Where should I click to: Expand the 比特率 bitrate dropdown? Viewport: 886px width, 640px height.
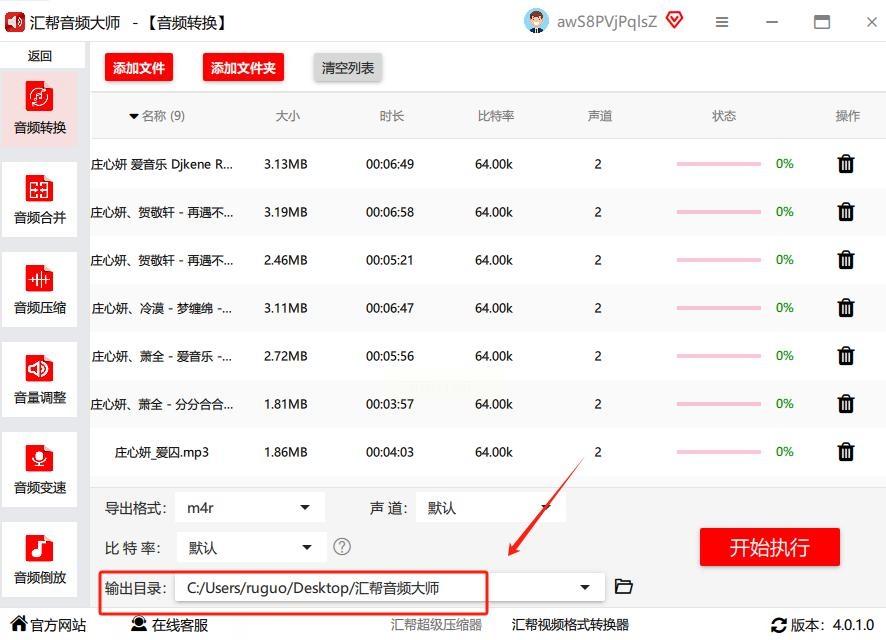[250, 548]
